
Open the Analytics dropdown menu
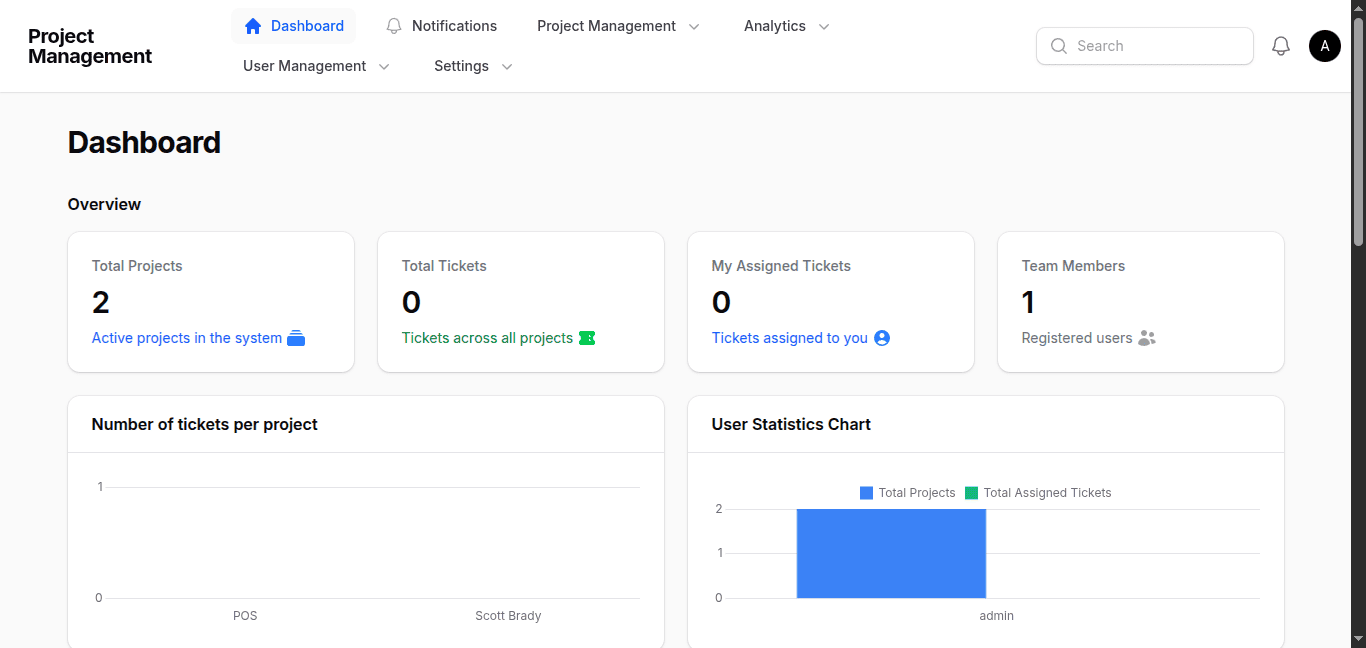786,25
